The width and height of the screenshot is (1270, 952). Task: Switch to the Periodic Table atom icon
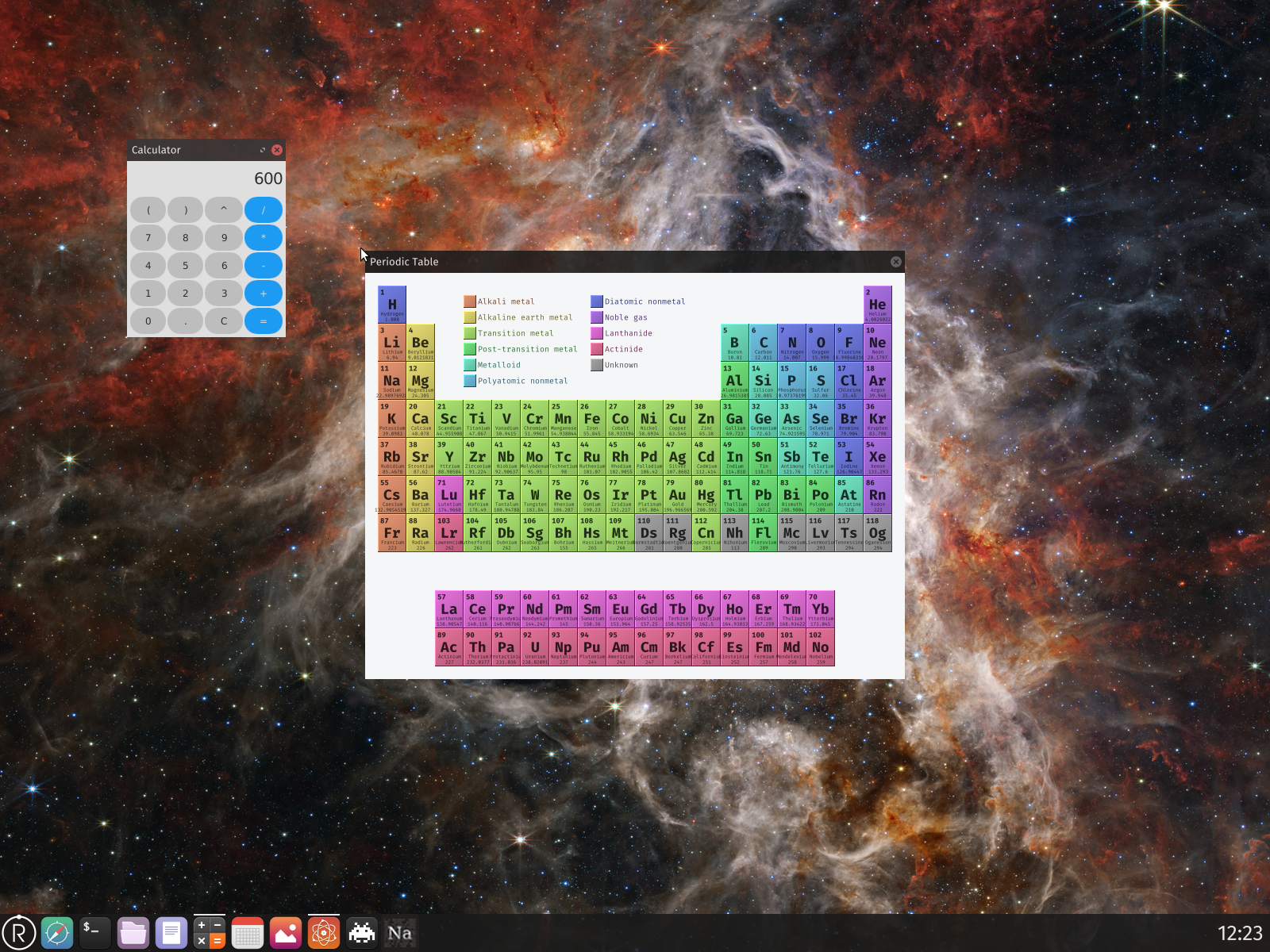point(324,933)
